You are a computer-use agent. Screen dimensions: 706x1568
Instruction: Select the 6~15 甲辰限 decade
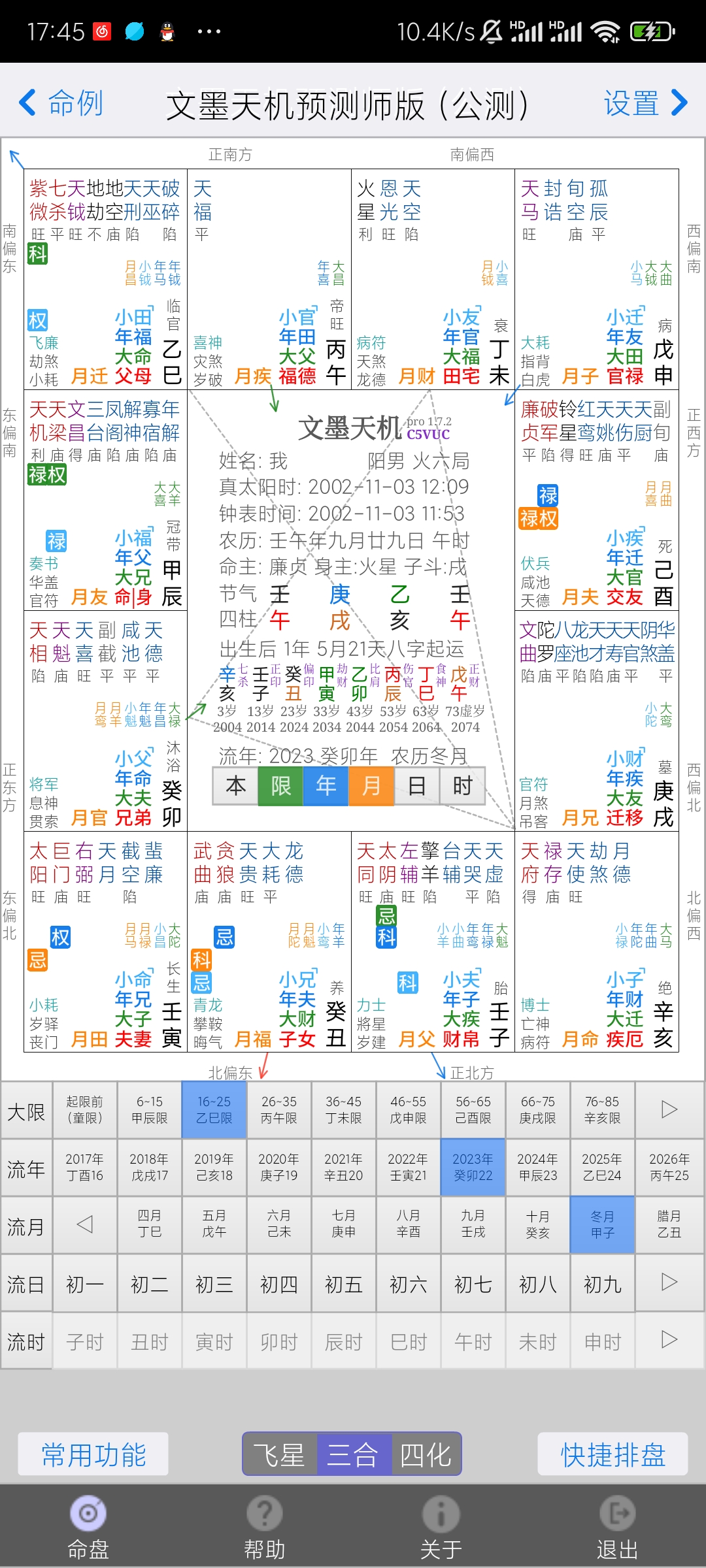pyautogui.click(x=149, y=1110)
